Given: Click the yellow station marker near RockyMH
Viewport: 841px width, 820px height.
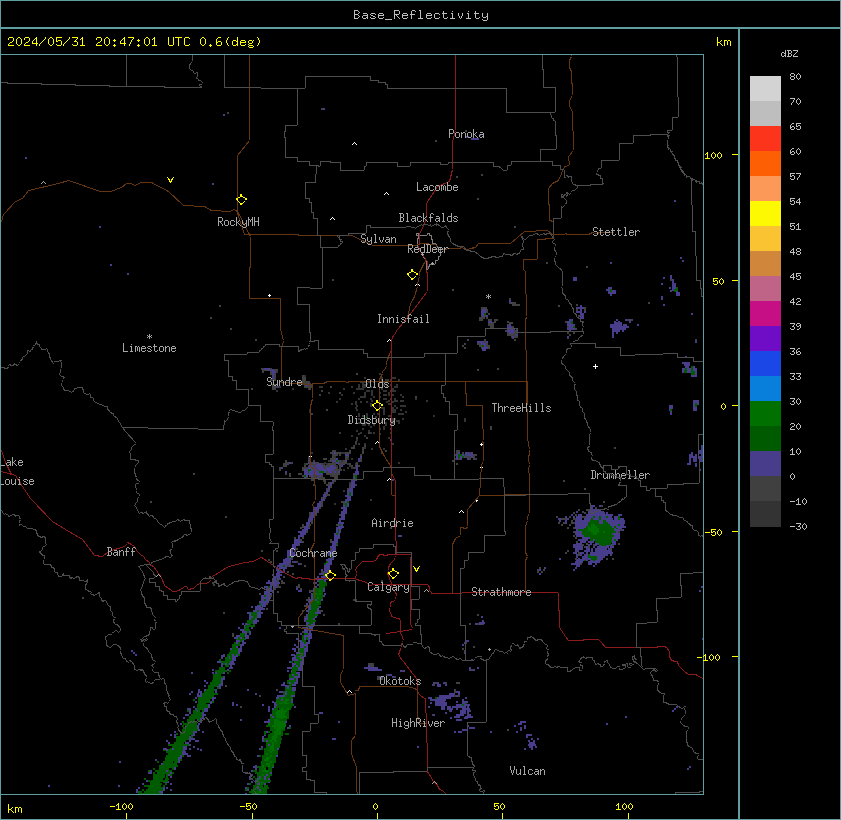Looking at the screenshot, I should pos(241,200).
